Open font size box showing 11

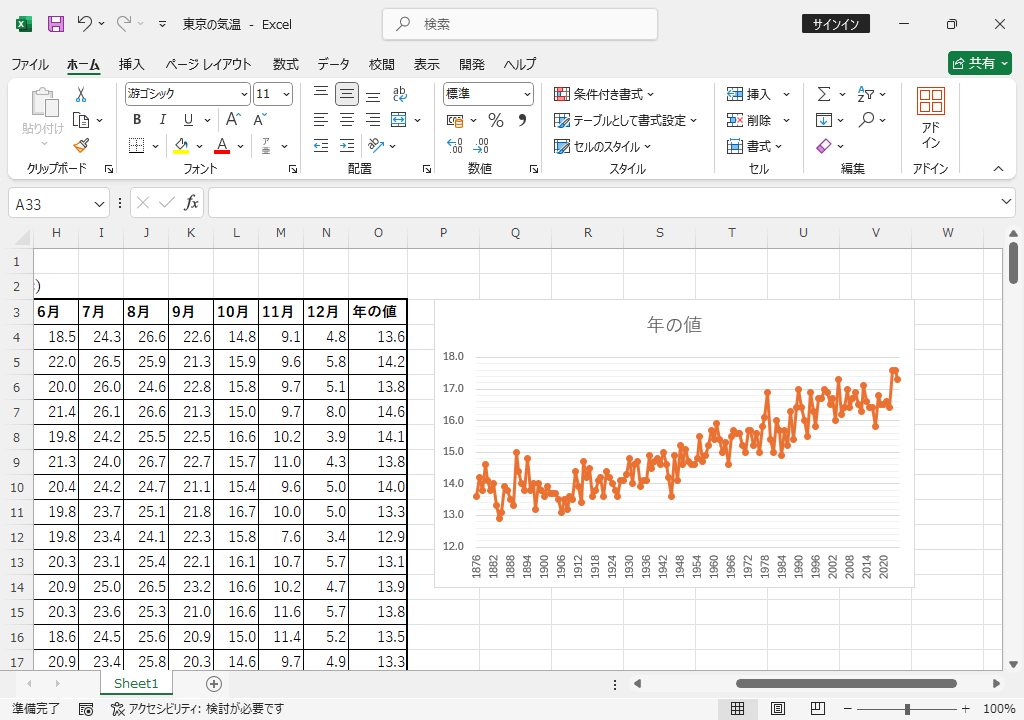[273, 94]
